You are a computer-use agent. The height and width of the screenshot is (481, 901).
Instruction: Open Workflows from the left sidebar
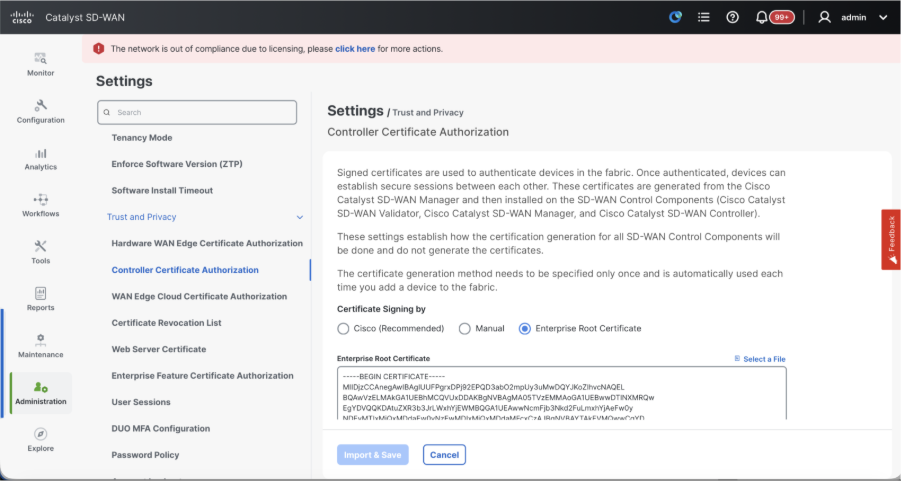(x=40, y=205)
